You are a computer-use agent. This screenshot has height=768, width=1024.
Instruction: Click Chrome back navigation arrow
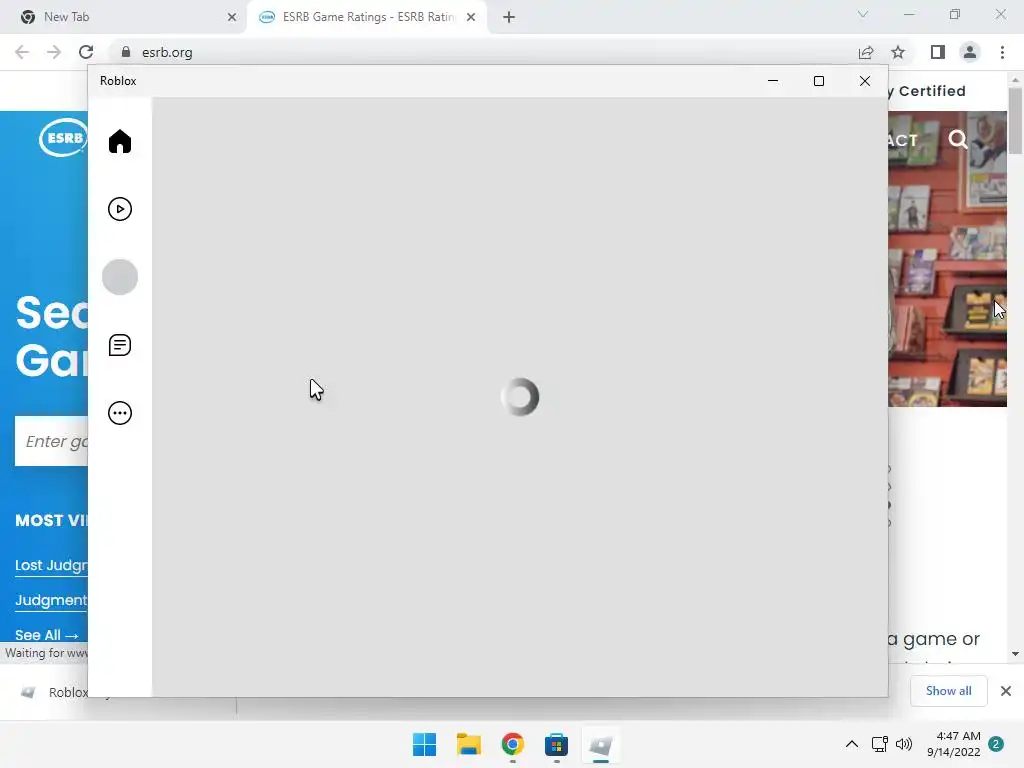pyautogui.click(x=22, y=52)
